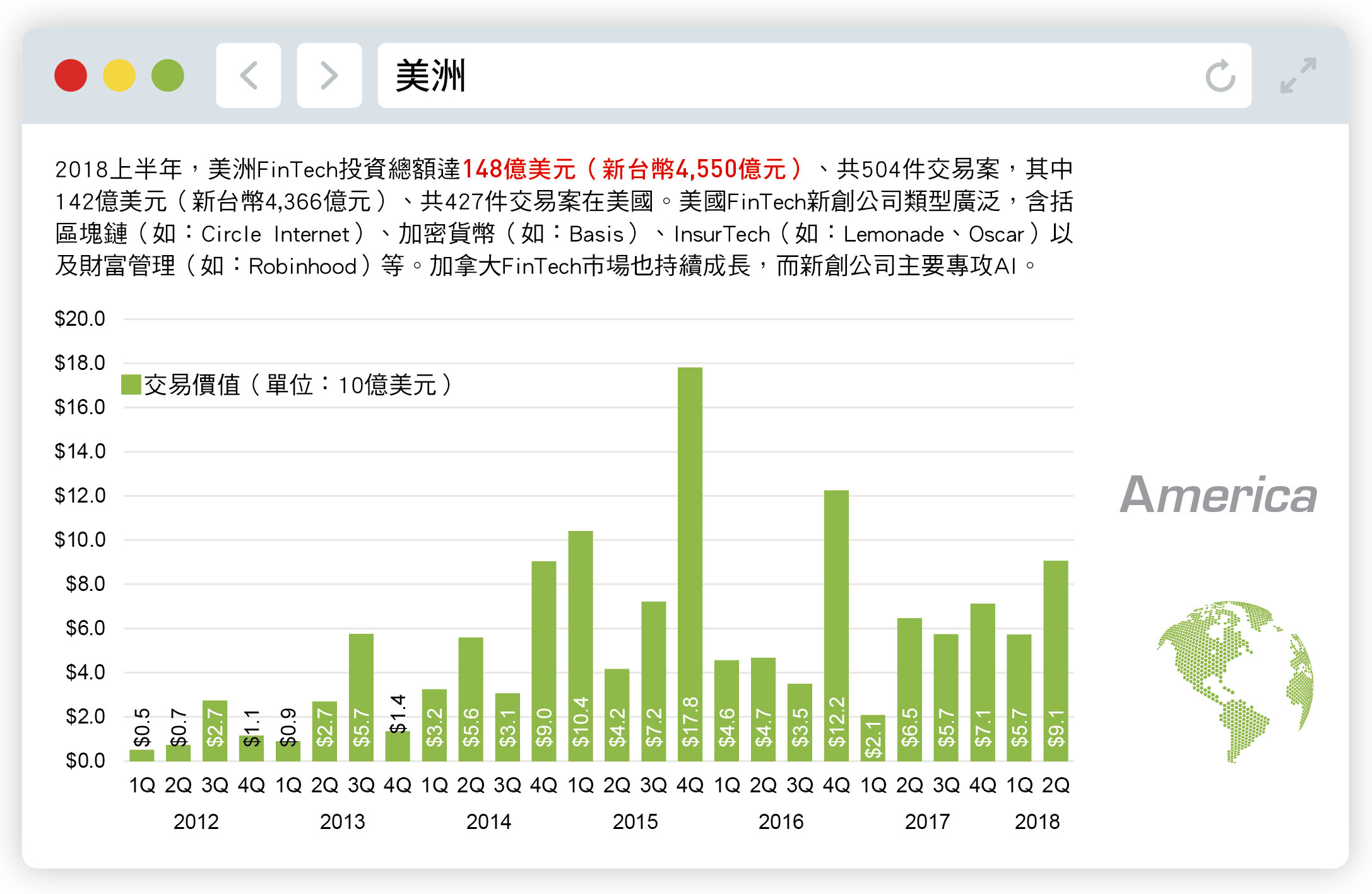Click the 2018 year axis label
This screenshot has height=894, width=1372.
click(x=1038, y=821)
